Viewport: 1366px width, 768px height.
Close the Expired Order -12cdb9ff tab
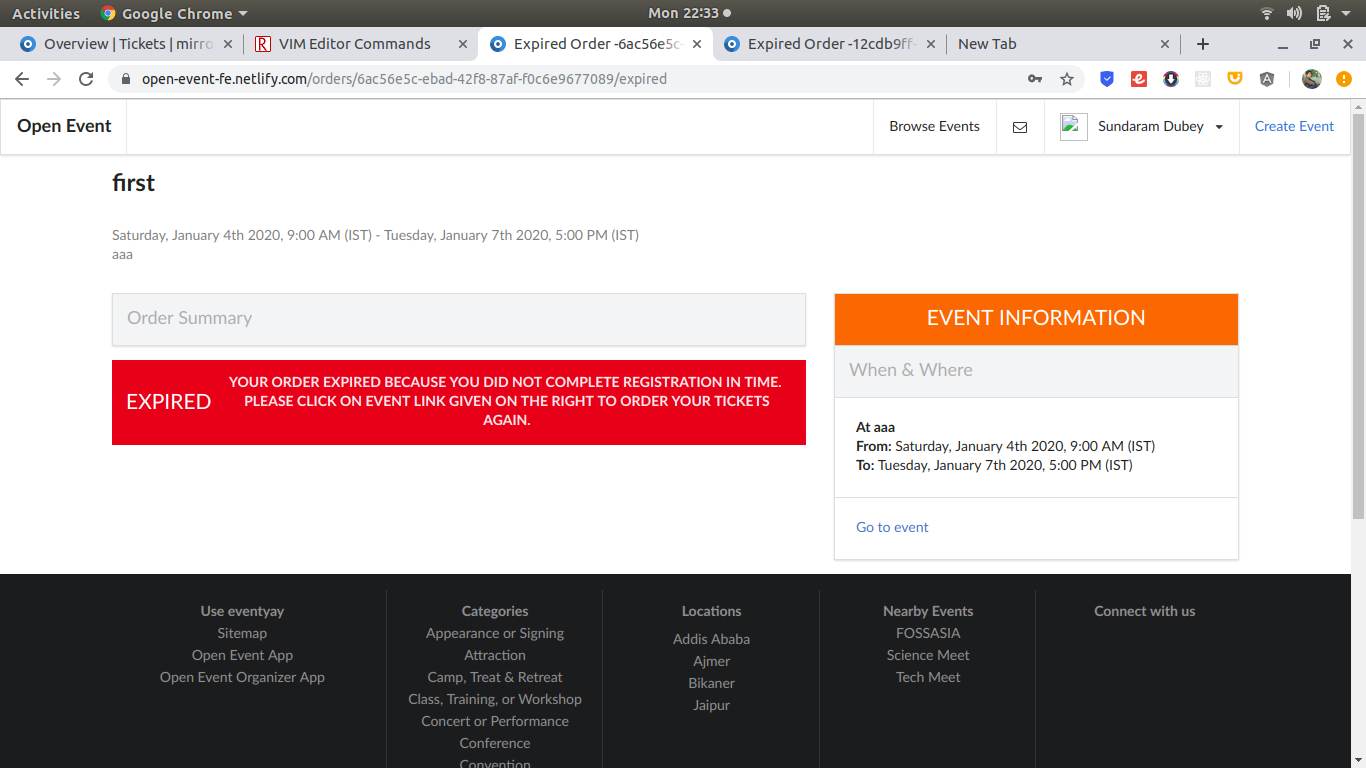coord(931,44)
